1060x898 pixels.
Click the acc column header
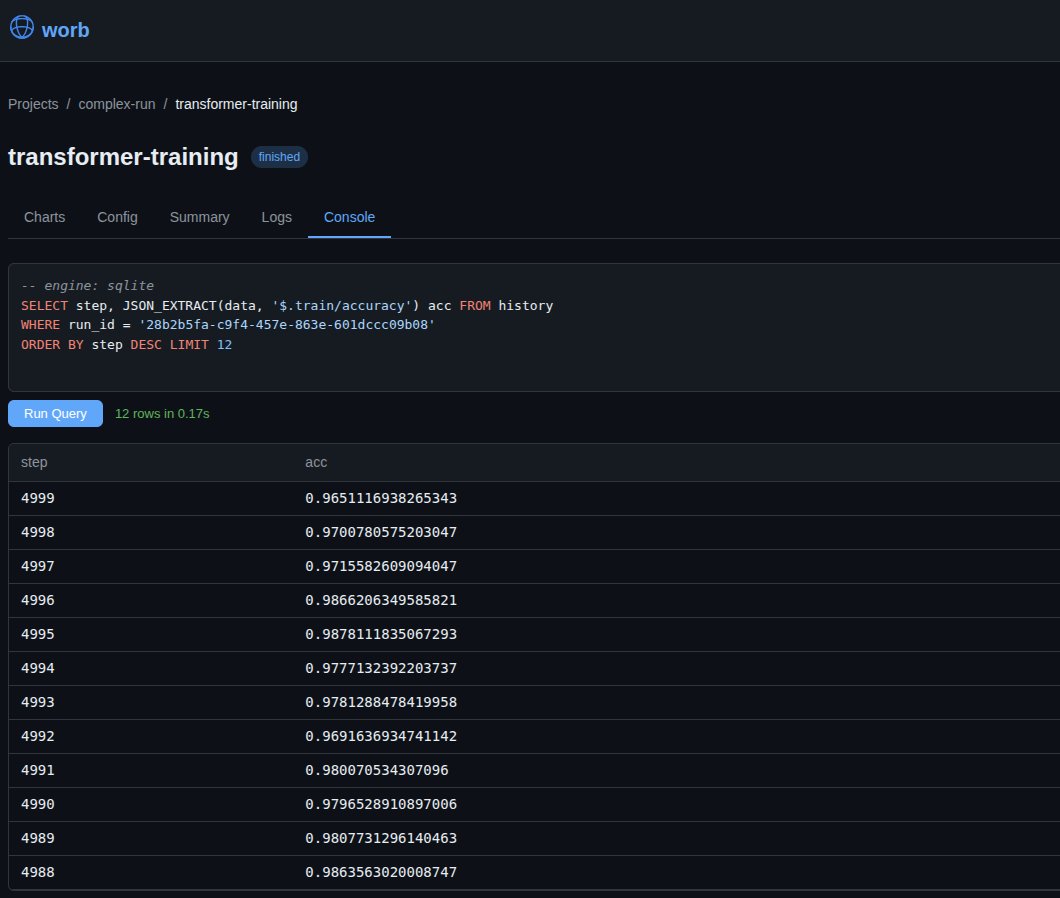316,463
